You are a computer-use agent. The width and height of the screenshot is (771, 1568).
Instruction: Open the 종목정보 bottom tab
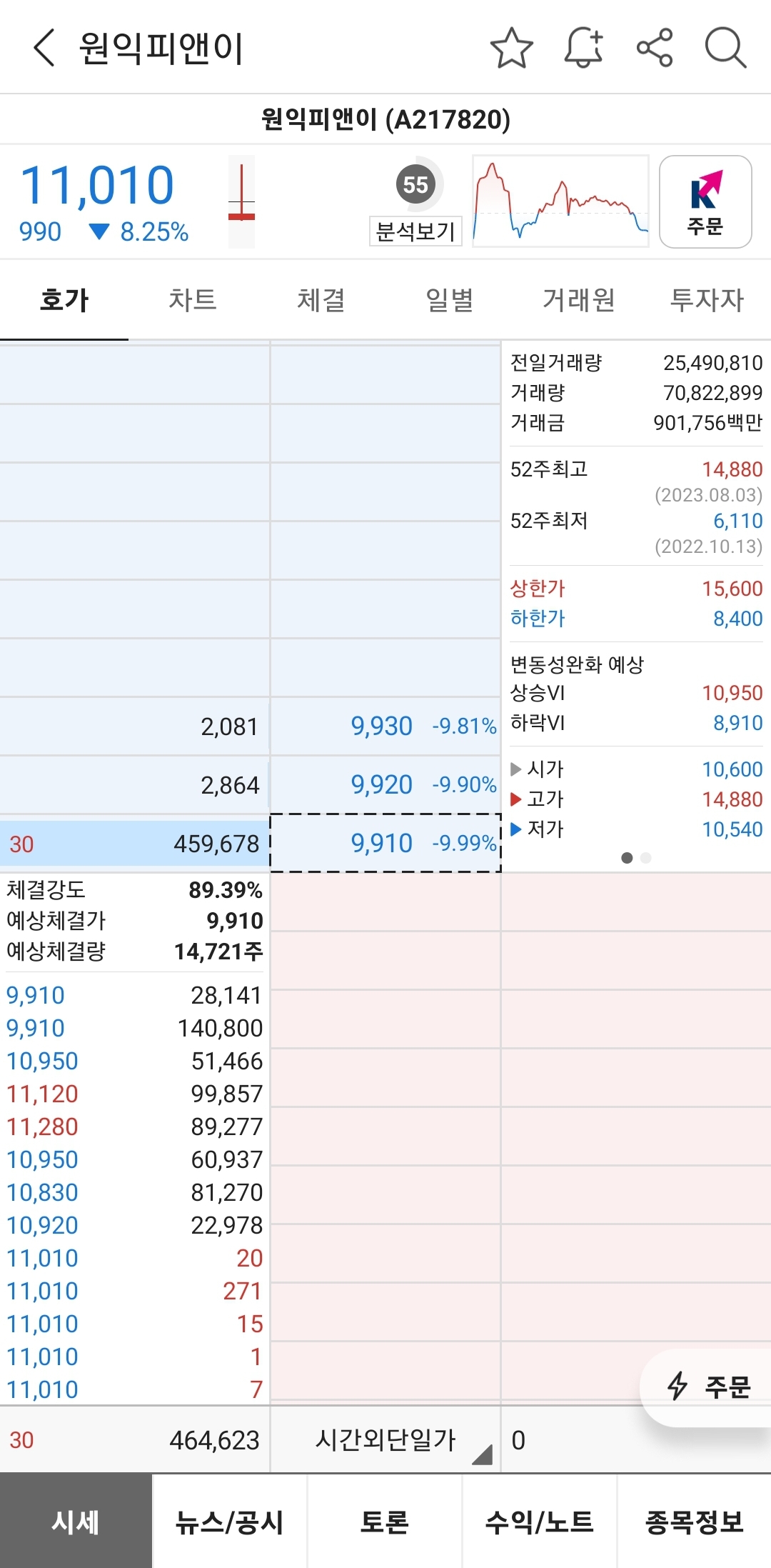pyautogui.click(x=694, y=1522)
